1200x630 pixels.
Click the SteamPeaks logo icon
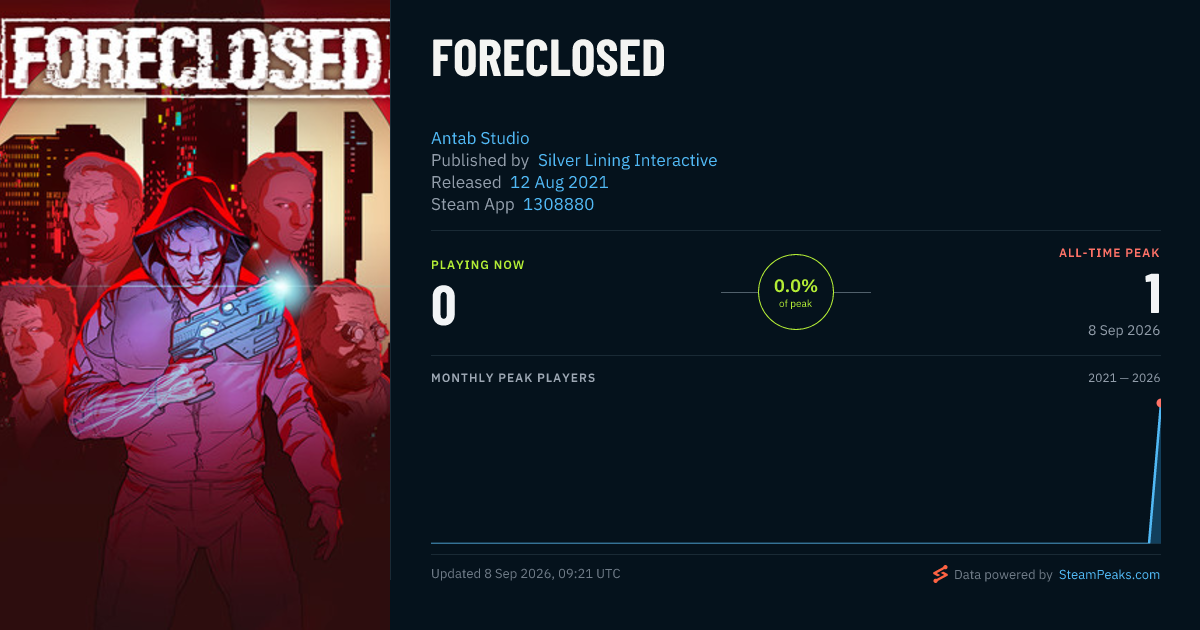pos(940,574)
